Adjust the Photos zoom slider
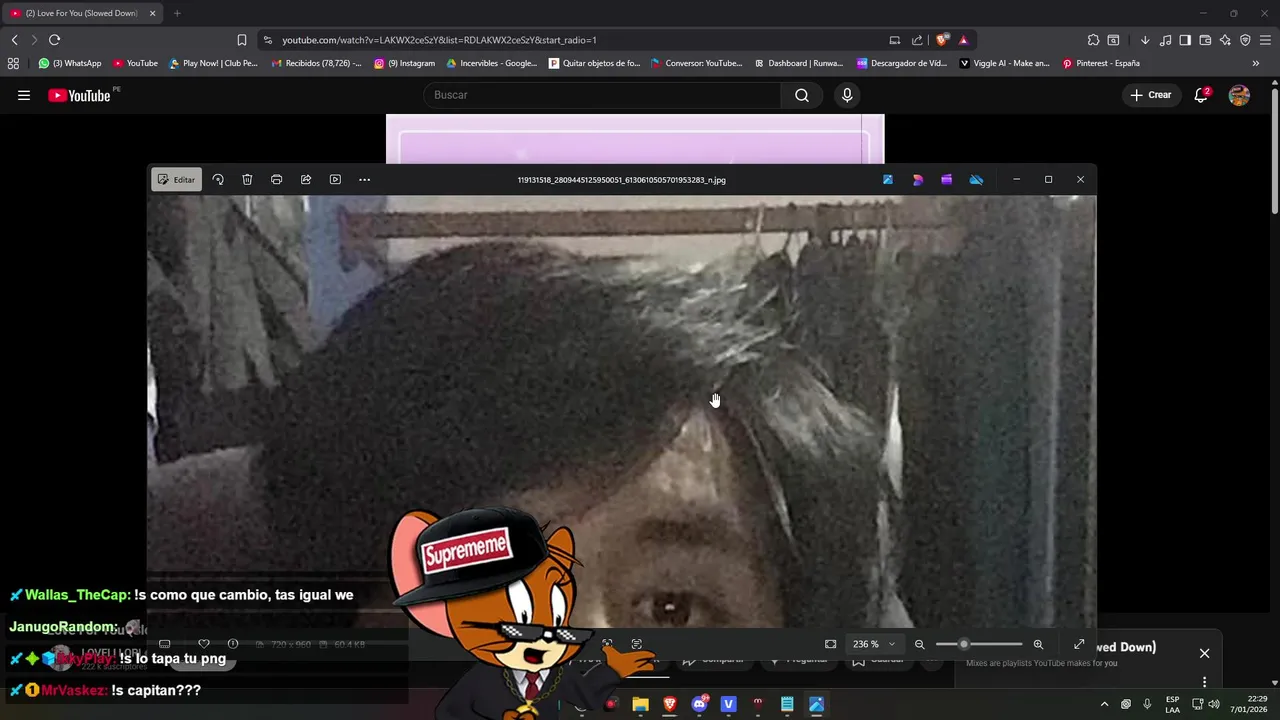Screen dimensions: 1280x720 point(979,644)
